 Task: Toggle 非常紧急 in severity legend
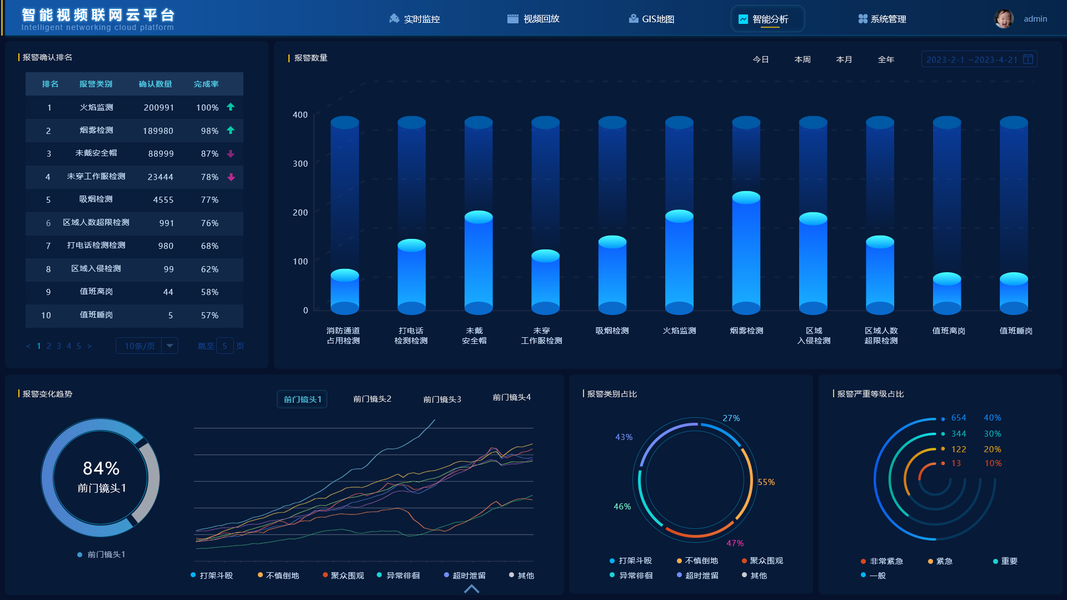click(x=882, y=561)
